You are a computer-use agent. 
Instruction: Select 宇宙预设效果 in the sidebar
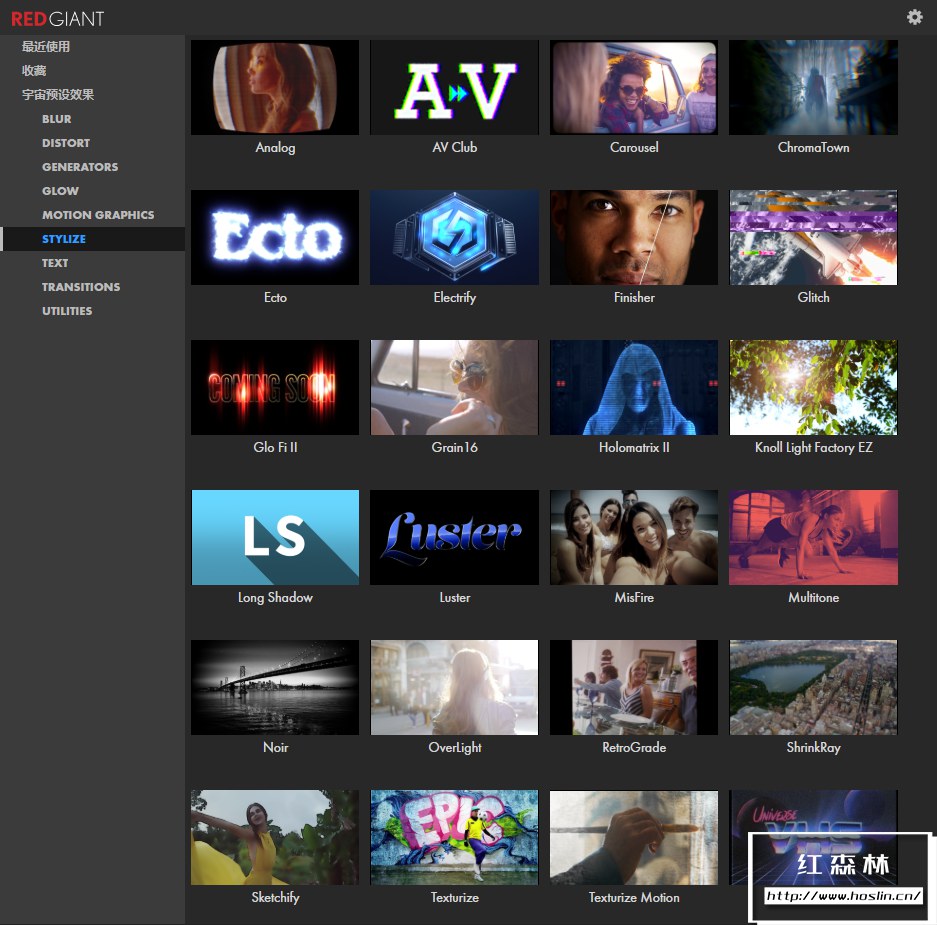[x=58, y=94]
